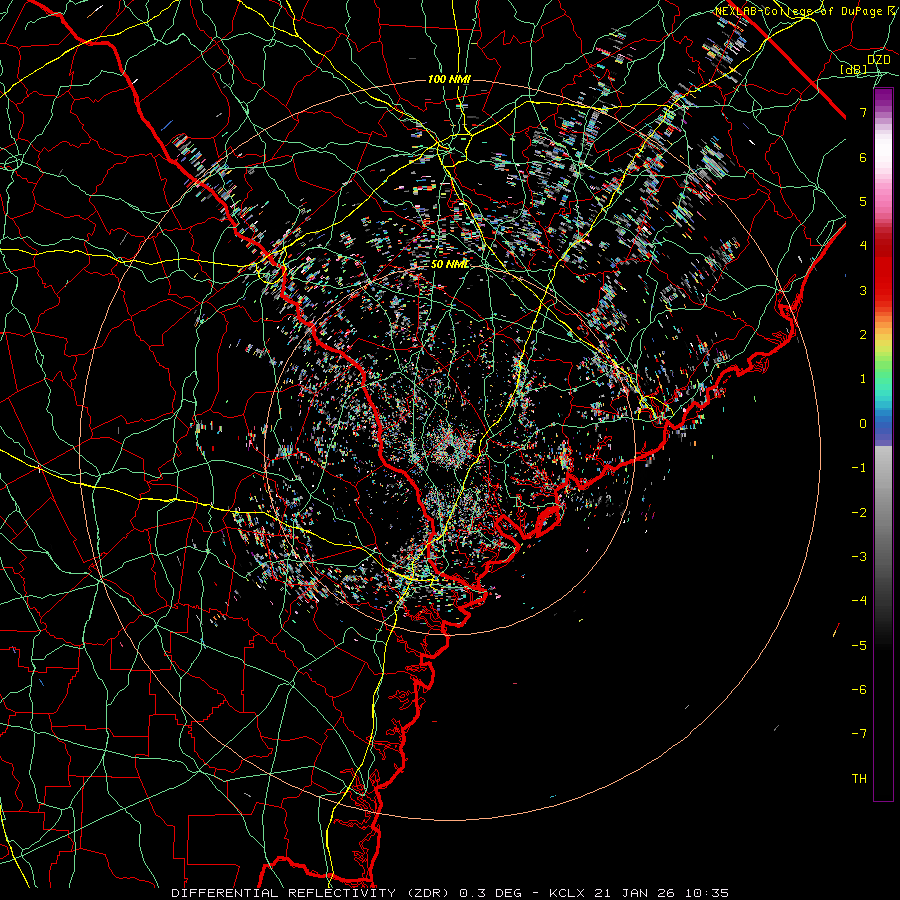Screen dimensions: 900x900
Task: Click the "21 JAN 26" date text
Action: click(x=634, y=893)
